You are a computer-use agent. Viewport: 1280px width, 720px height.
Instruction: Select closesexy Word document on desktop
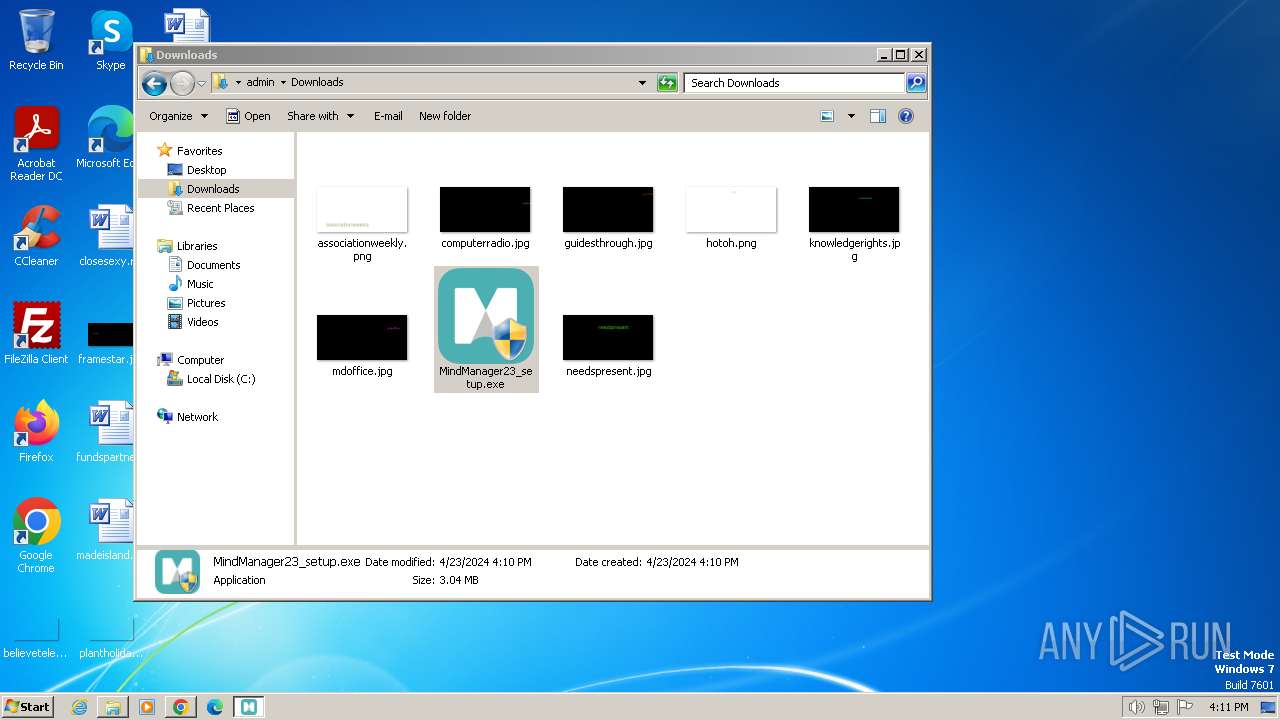[108, 236]
